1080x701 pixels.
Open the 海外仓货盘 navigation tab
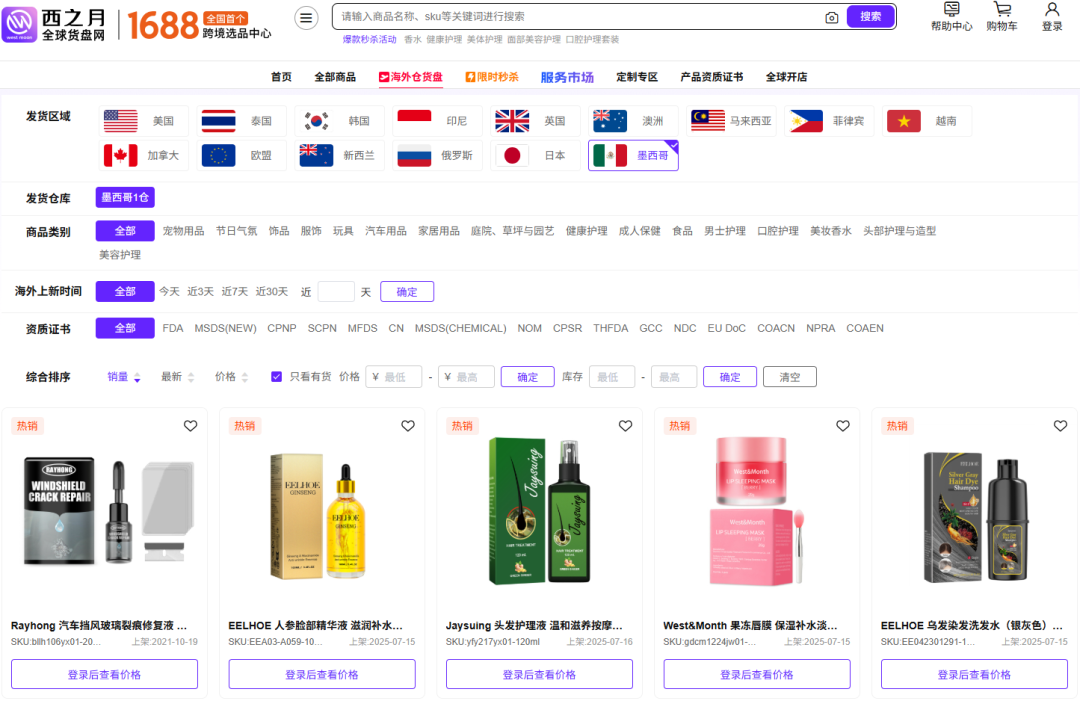(411, 77)
